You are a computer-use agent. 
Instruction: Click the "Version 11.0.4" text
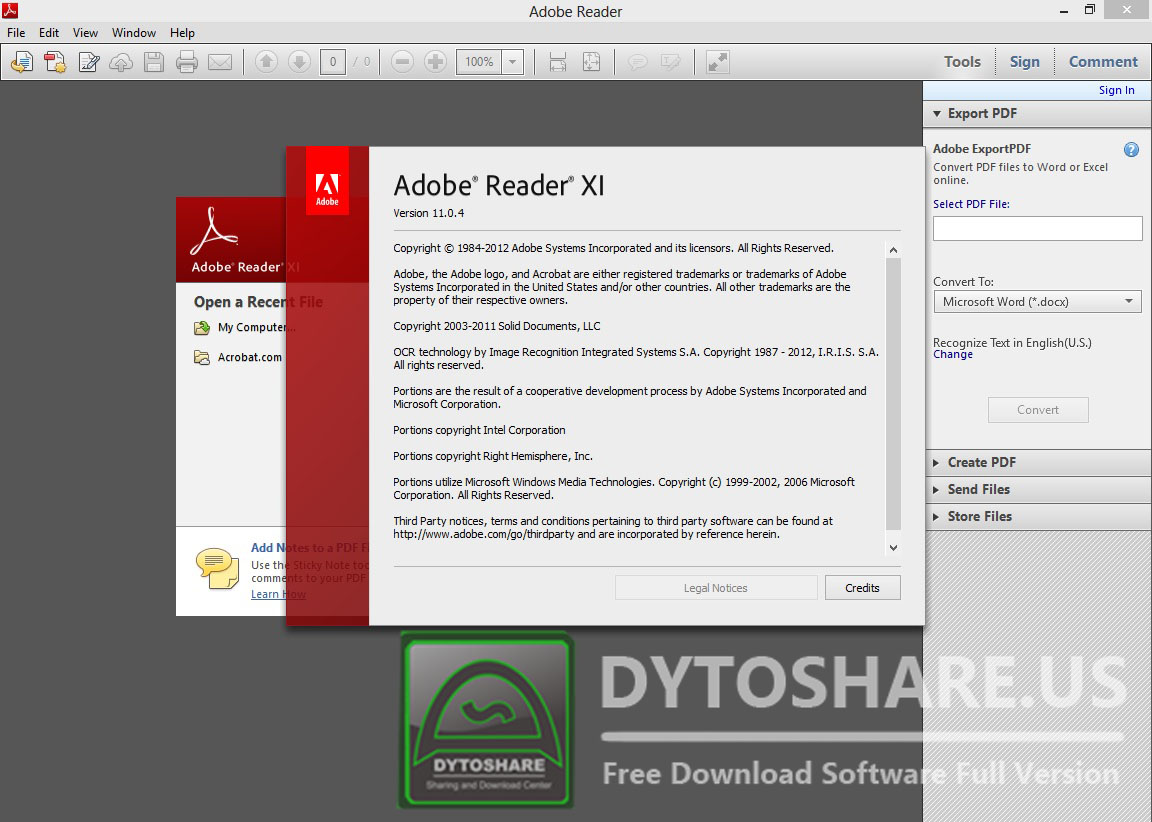click(x=428, y=213)
